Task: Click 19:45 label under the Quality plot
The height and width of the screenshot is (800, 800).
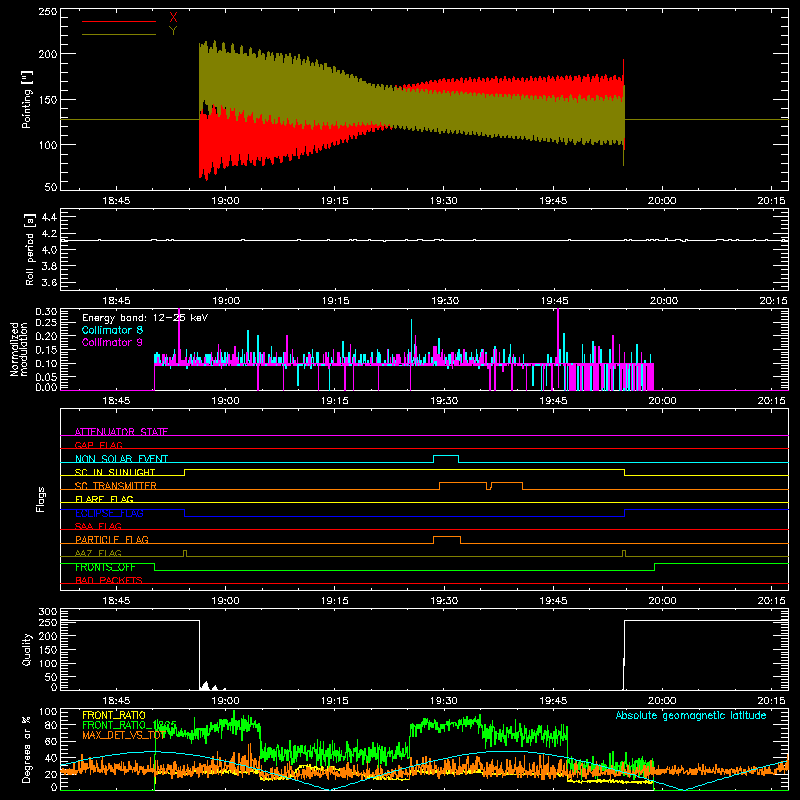Action: [x=553, y=701]
